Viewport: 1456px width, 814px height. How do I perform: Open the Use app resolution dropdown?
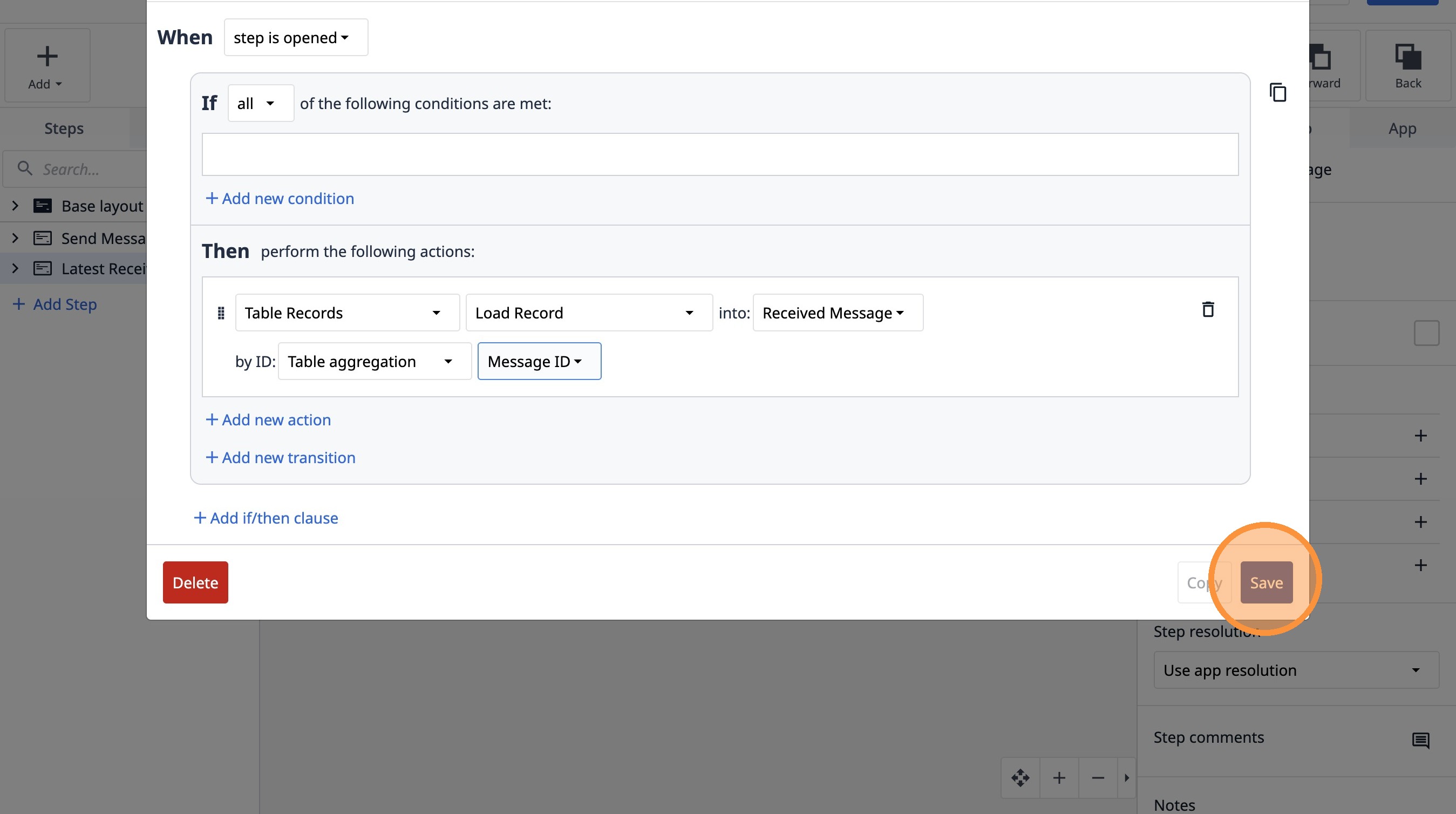(x=1296, y=670)
